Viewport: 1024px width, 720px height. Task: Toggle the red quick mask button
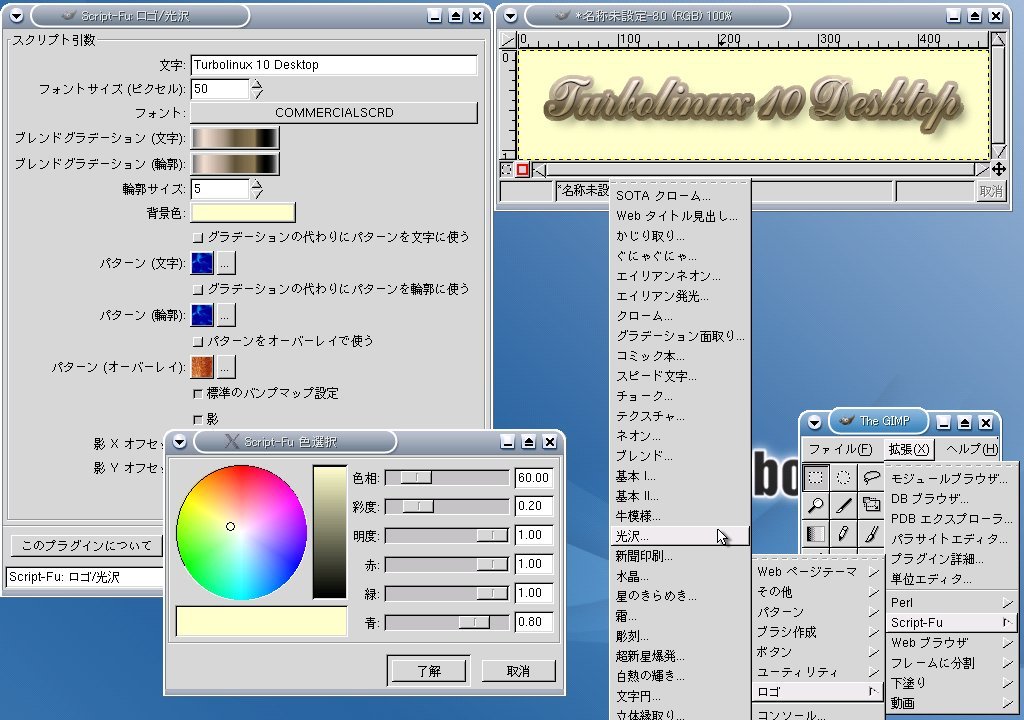click(522, 170)
